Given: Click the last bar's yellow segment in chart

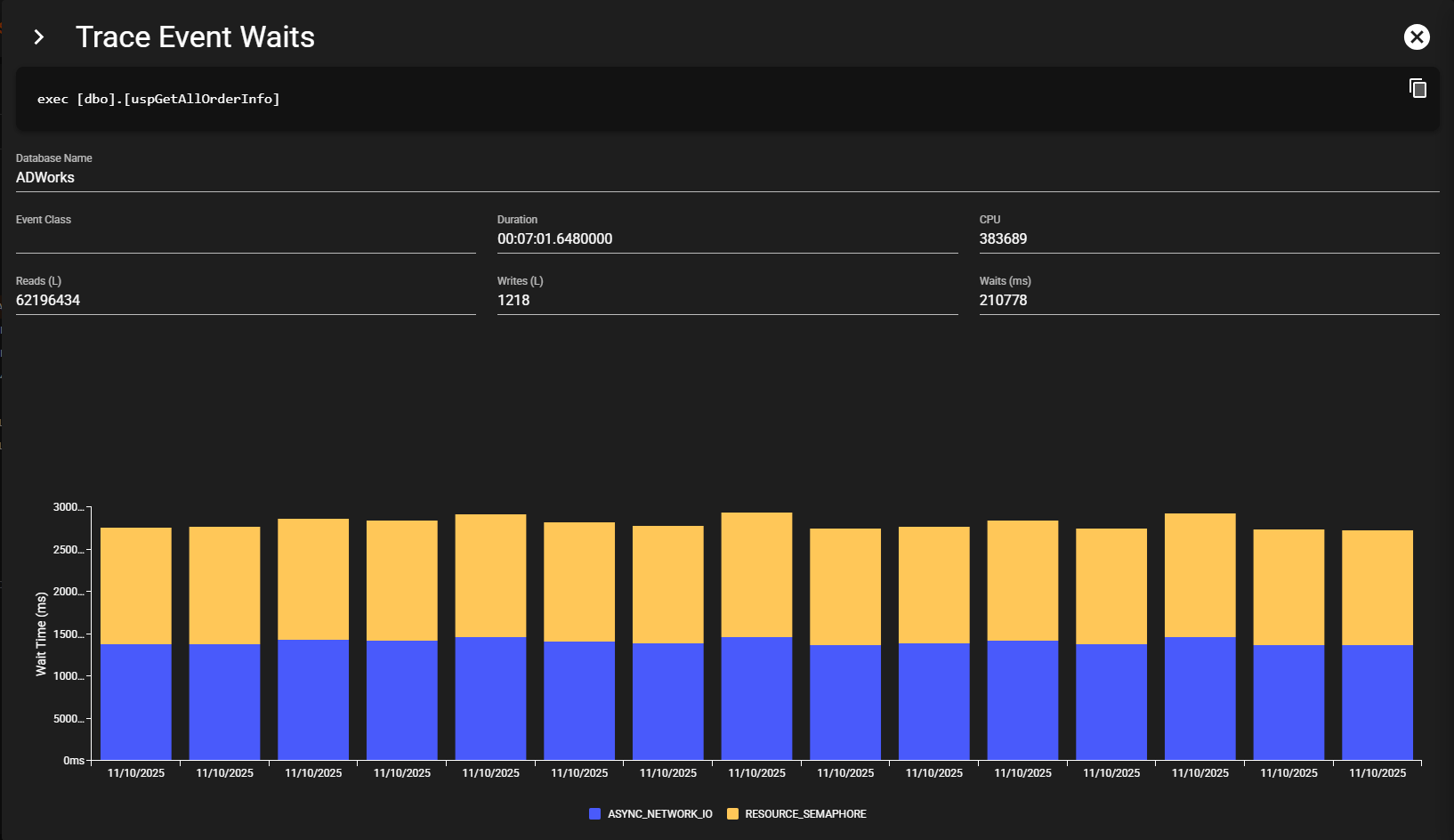Looking at the screenshot, I should [x=1377, y=587].
